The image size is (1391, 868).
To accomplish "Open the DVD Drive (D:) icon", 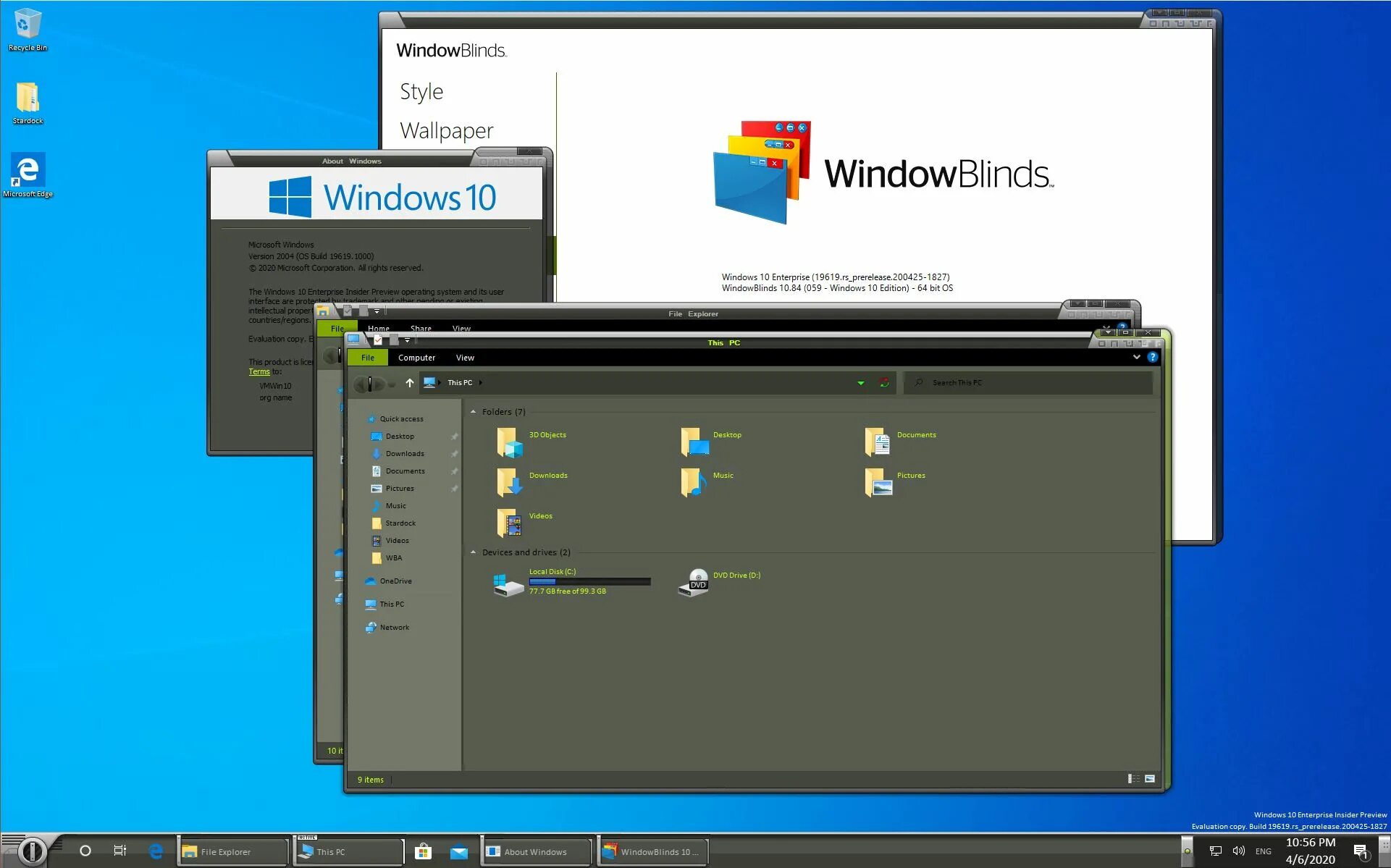I will (x=694, y=582).
